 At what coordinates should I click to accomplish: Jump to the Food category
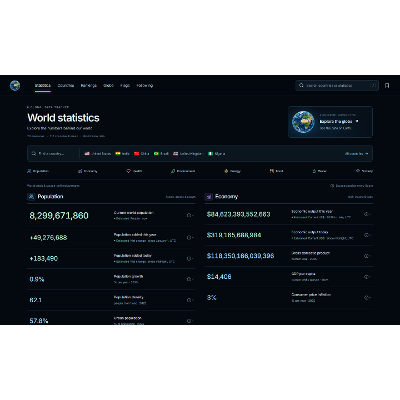pos(277,171)
